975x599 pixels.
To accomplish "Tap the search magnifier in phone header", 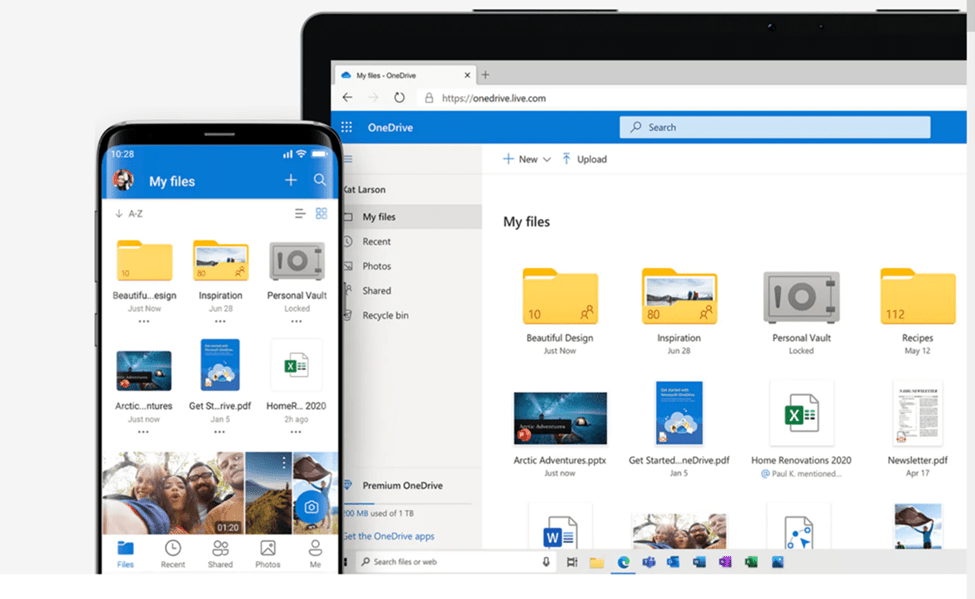I will pyautogui.click(x=320, y=180).
